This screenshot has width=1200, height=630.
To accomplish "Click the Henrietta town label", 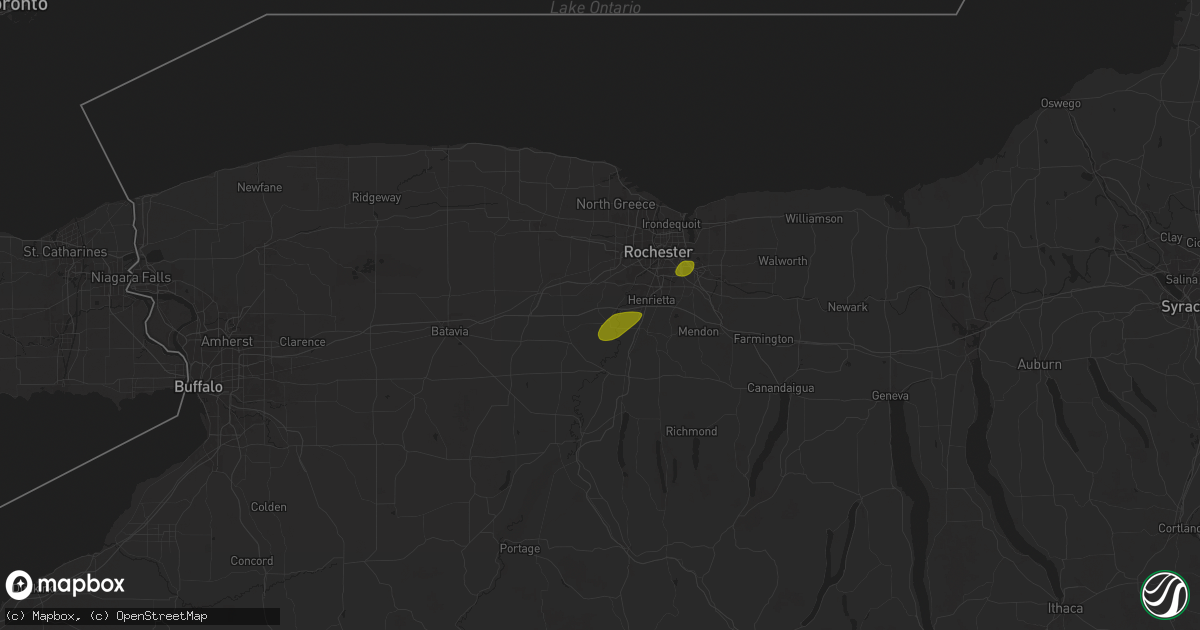I will click(x=652, y=300).
